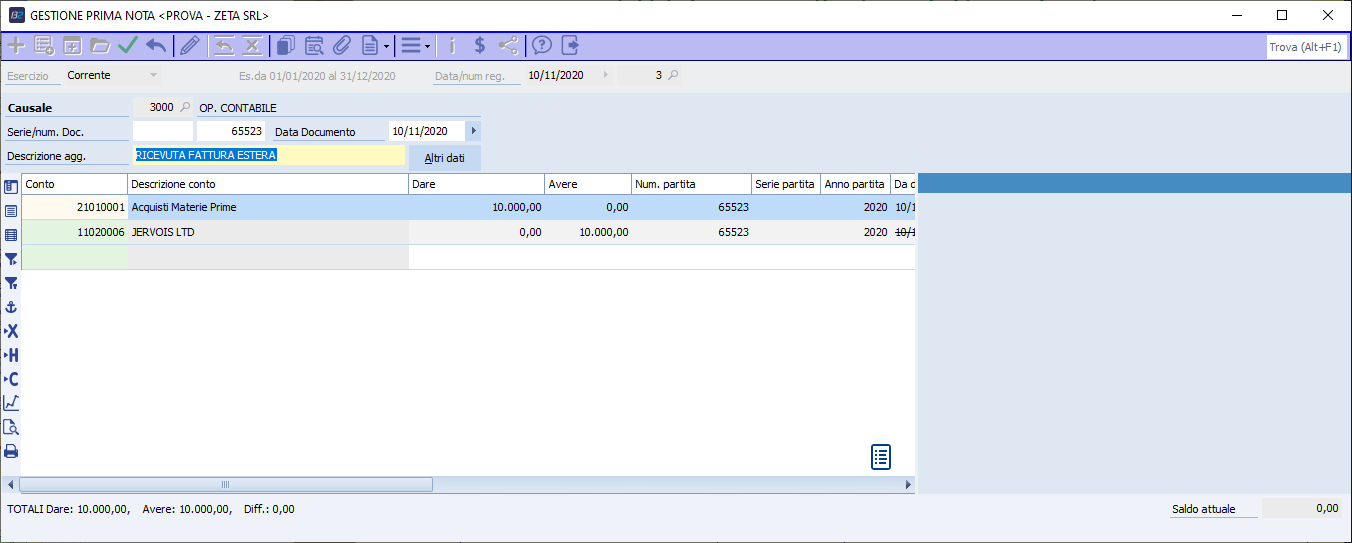Click the Altri dati button
This screenshot has height=543, width=1352.
[444, 158]
